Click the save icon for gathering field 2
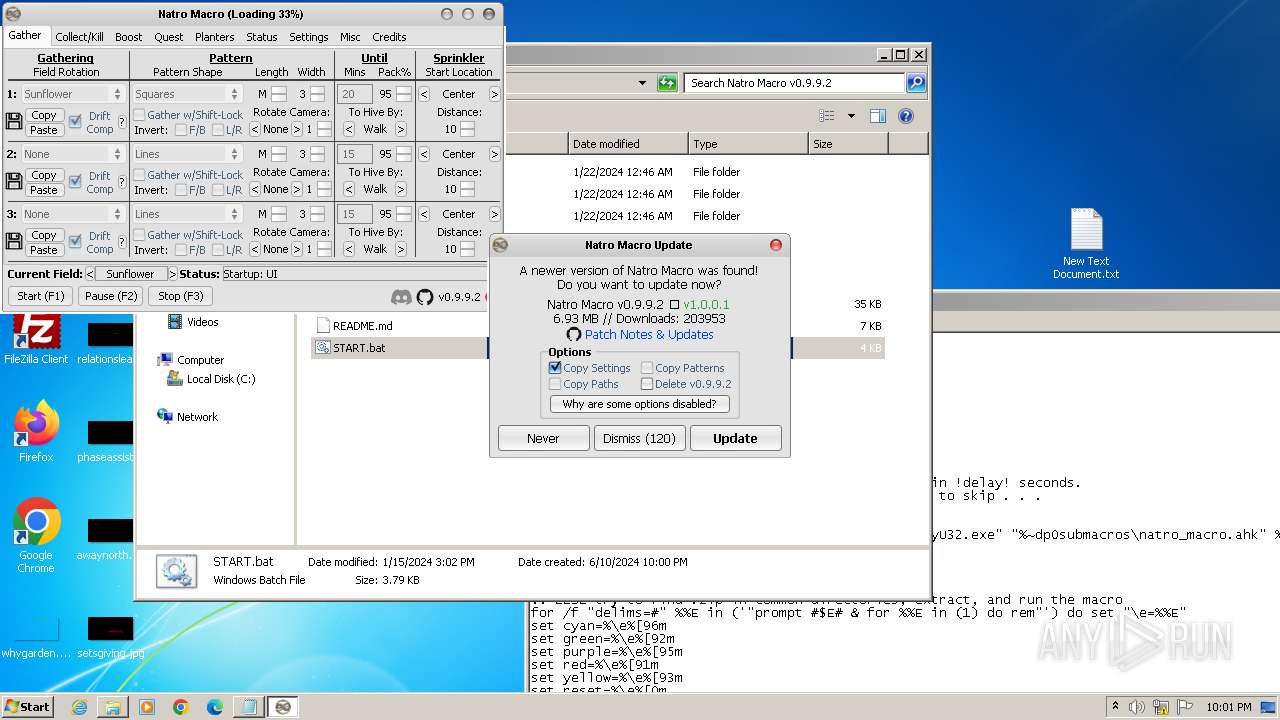The width and height of the screenshot is (1280, 720). (14, 182)
